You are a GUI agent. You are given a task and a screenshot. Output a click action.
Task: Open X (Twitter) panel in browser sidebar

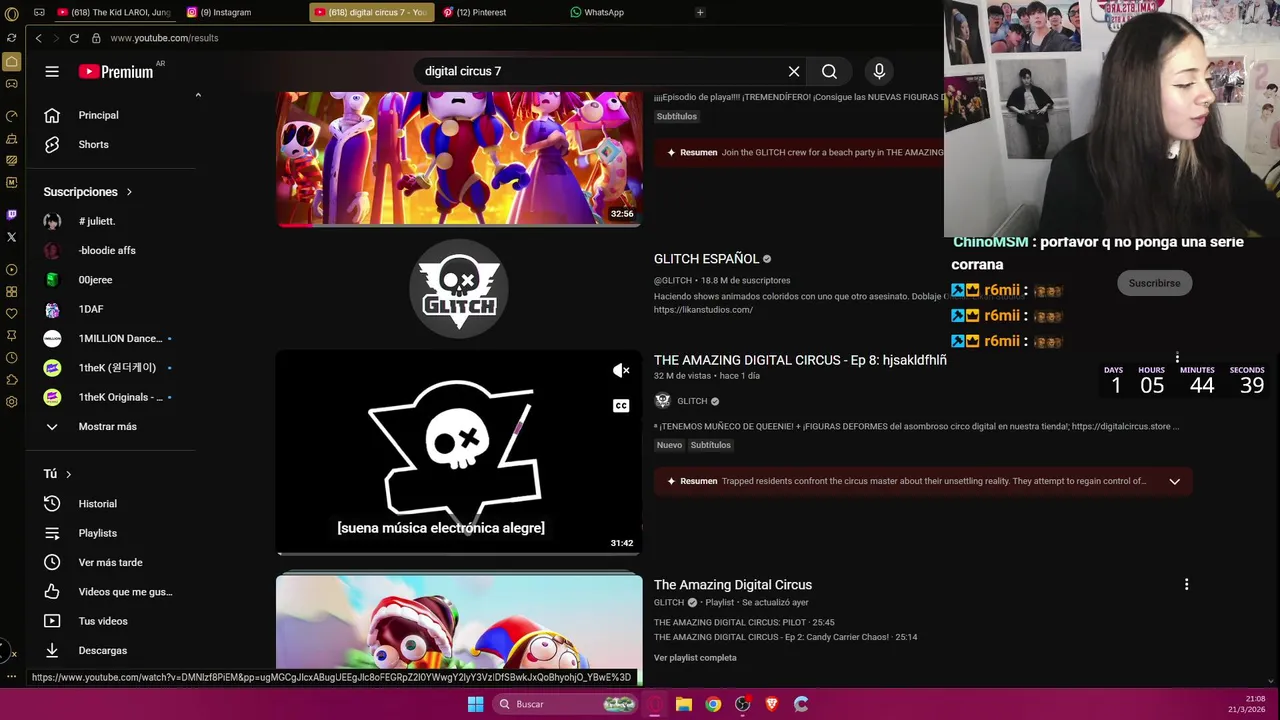click(11, 237)
